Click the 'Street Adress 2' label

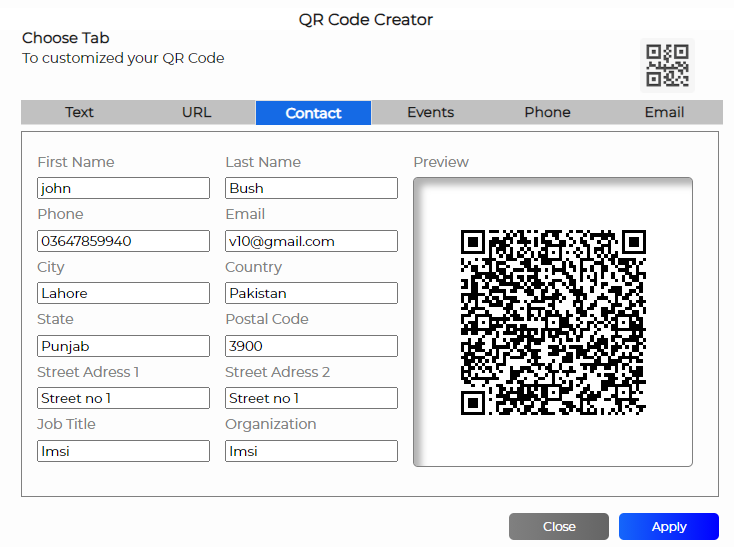pos(278,372)
